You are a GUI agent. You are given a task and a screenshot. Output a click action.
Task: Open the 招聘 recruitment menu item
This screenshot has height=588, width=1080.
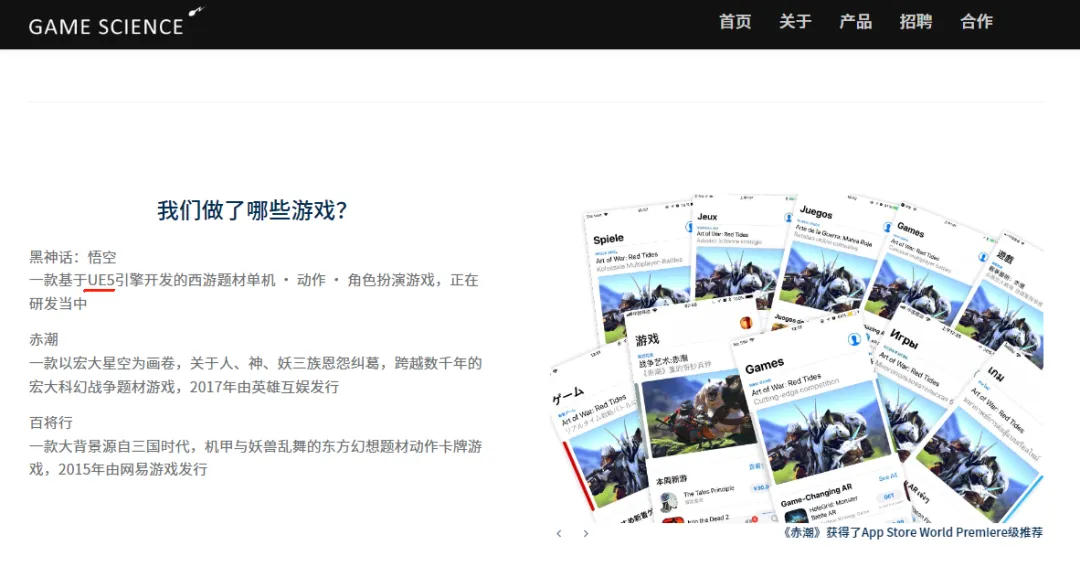[916, 22]
